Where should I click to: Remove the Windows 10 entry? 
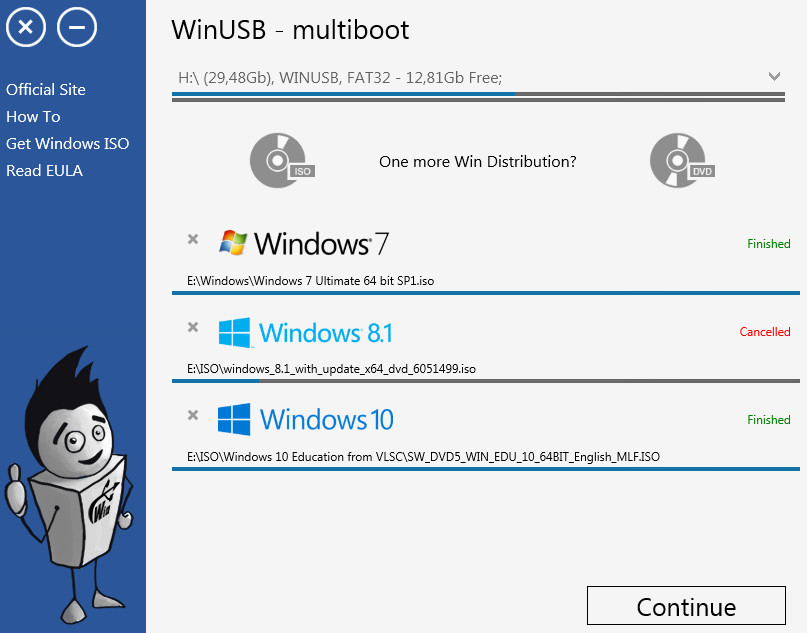[x=193, y=415]
